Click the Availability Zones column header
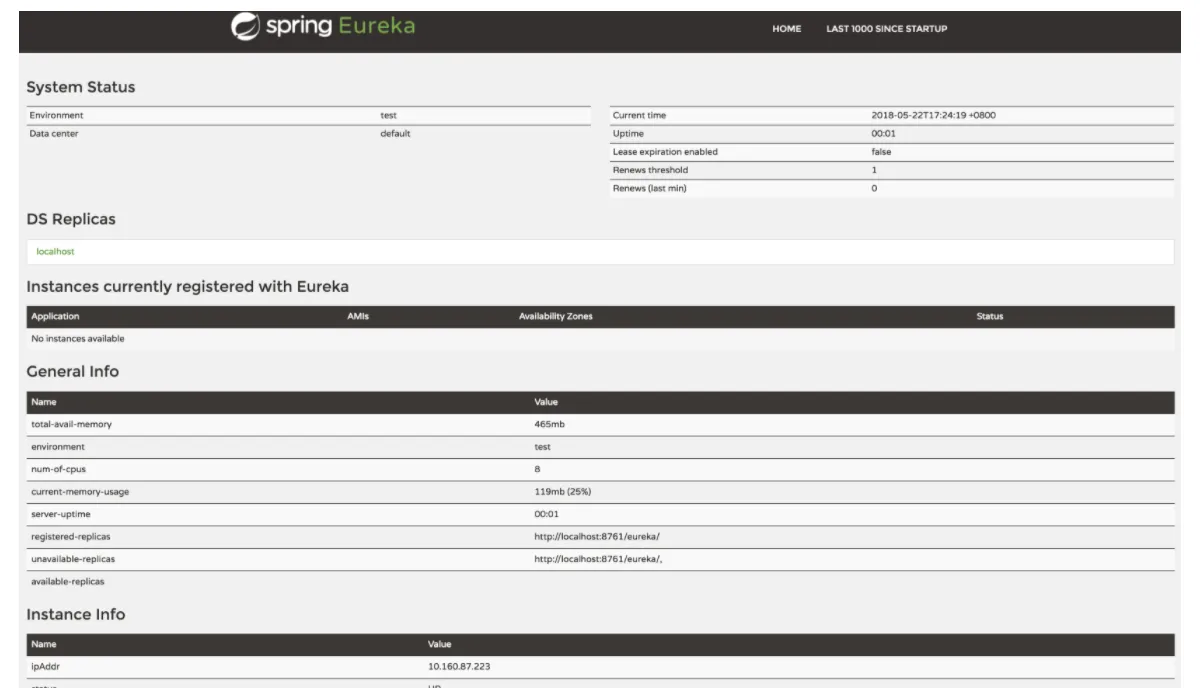1201x688 pixels. coord(556,317)
